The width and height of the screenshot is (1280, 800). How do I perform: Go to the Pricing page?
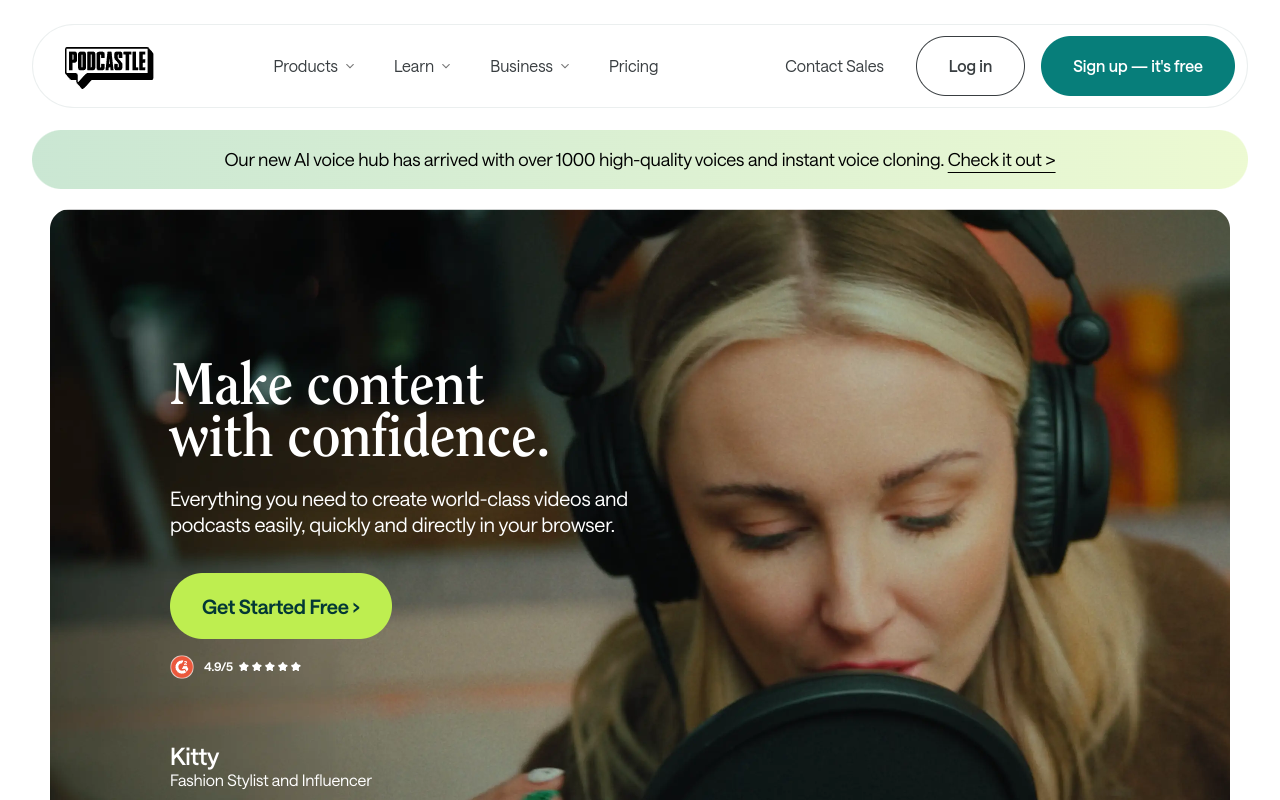[634, 66]
